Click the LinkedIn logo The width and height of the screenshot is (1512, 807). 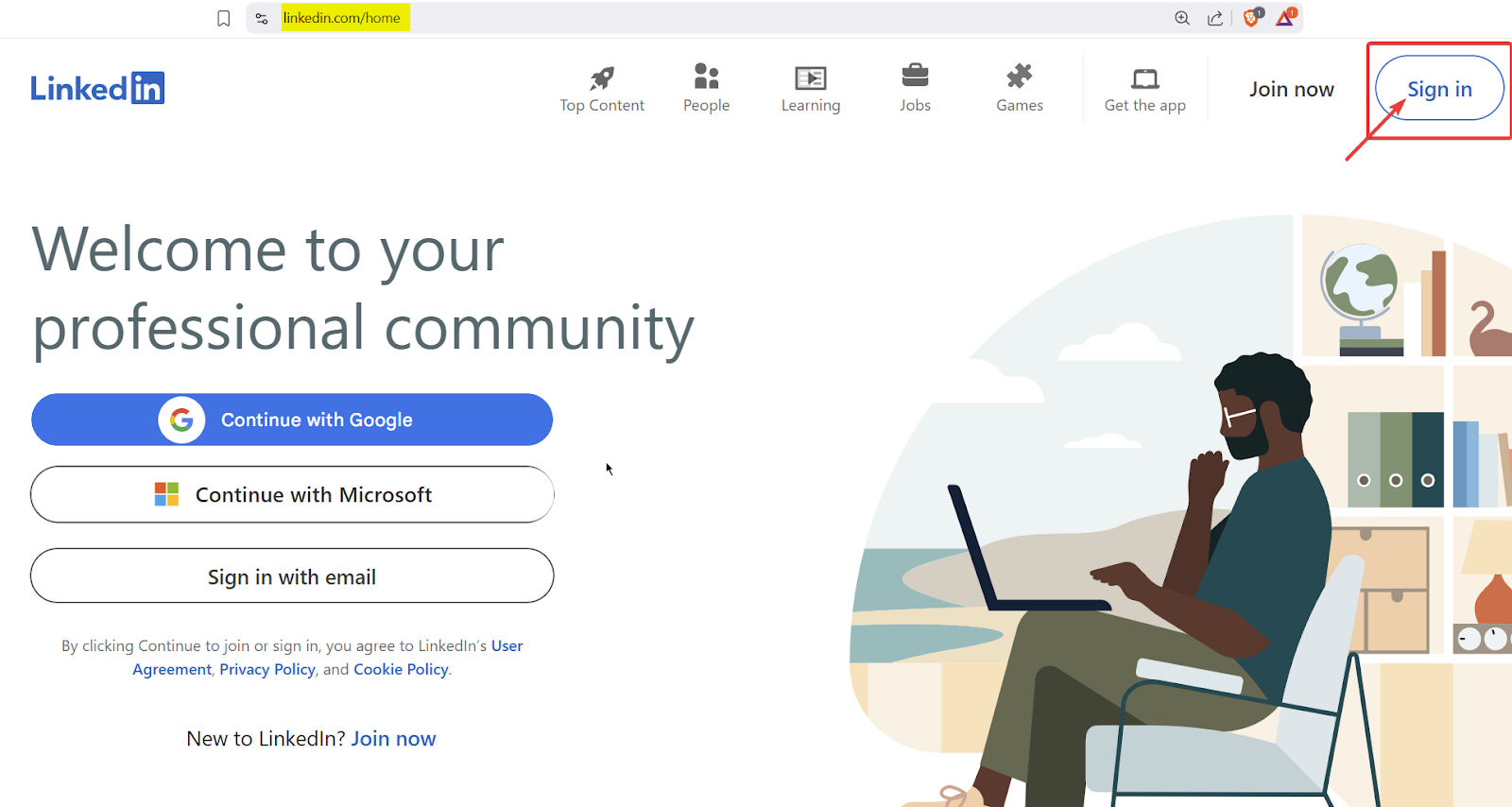pos(97,88)
